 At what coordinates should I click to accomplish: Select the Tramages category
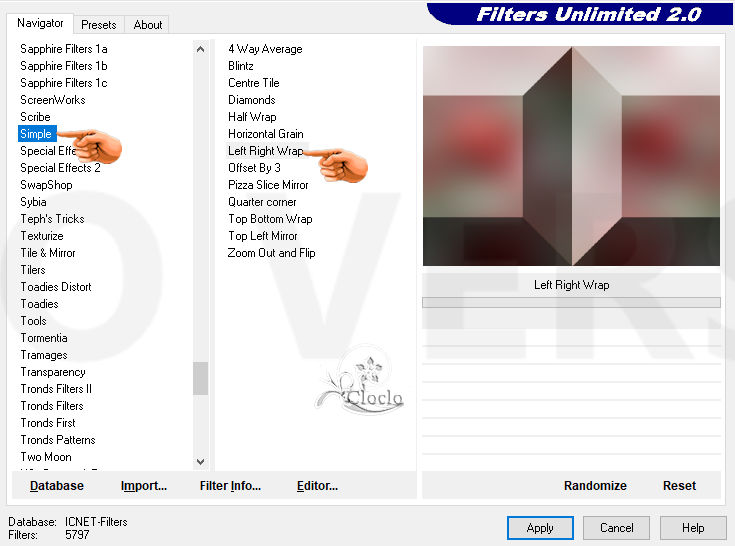pyautogui.click(x=44, y=355)
